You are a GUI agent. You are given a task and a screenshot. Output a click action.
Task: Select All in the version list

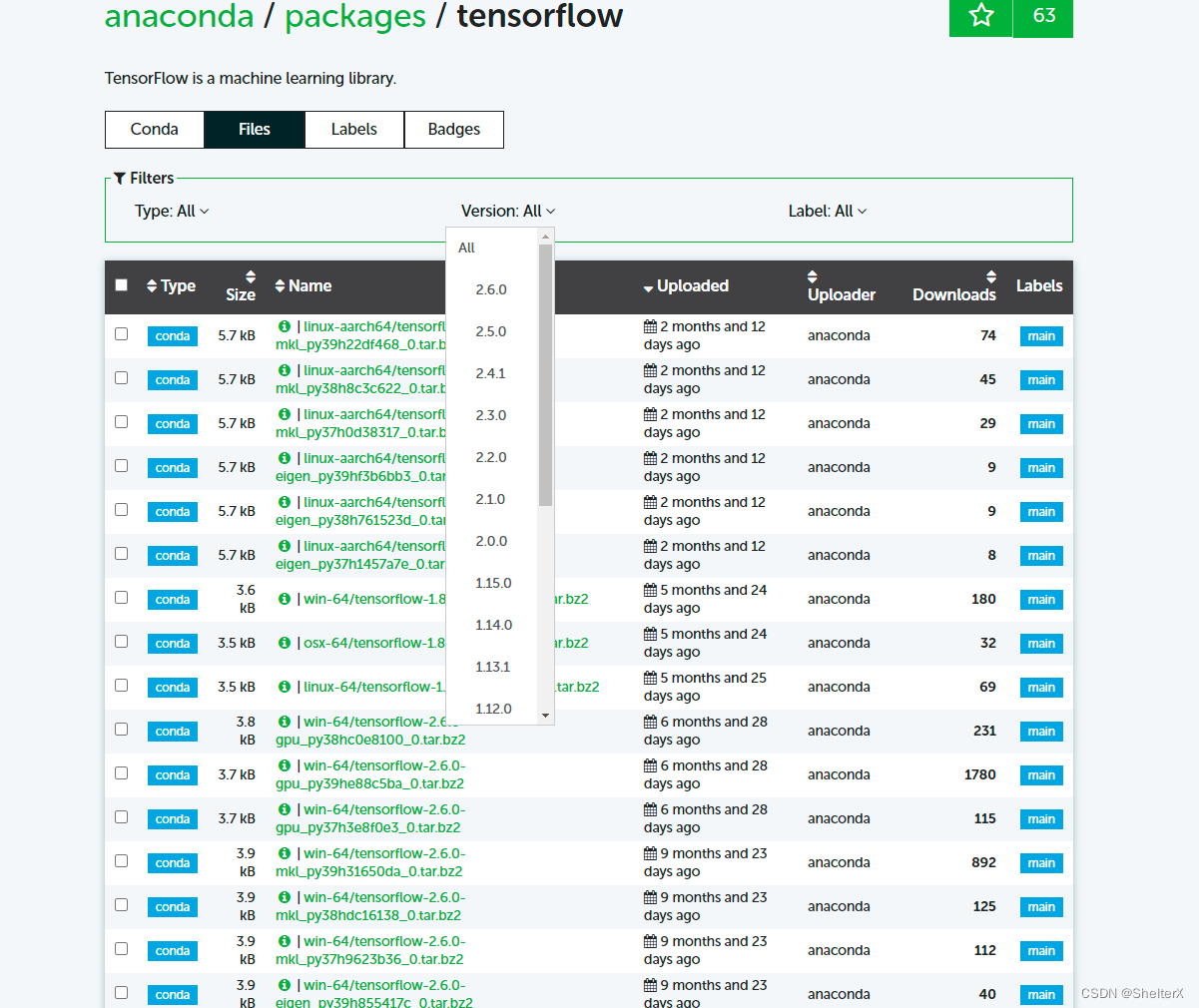(466, 248)
